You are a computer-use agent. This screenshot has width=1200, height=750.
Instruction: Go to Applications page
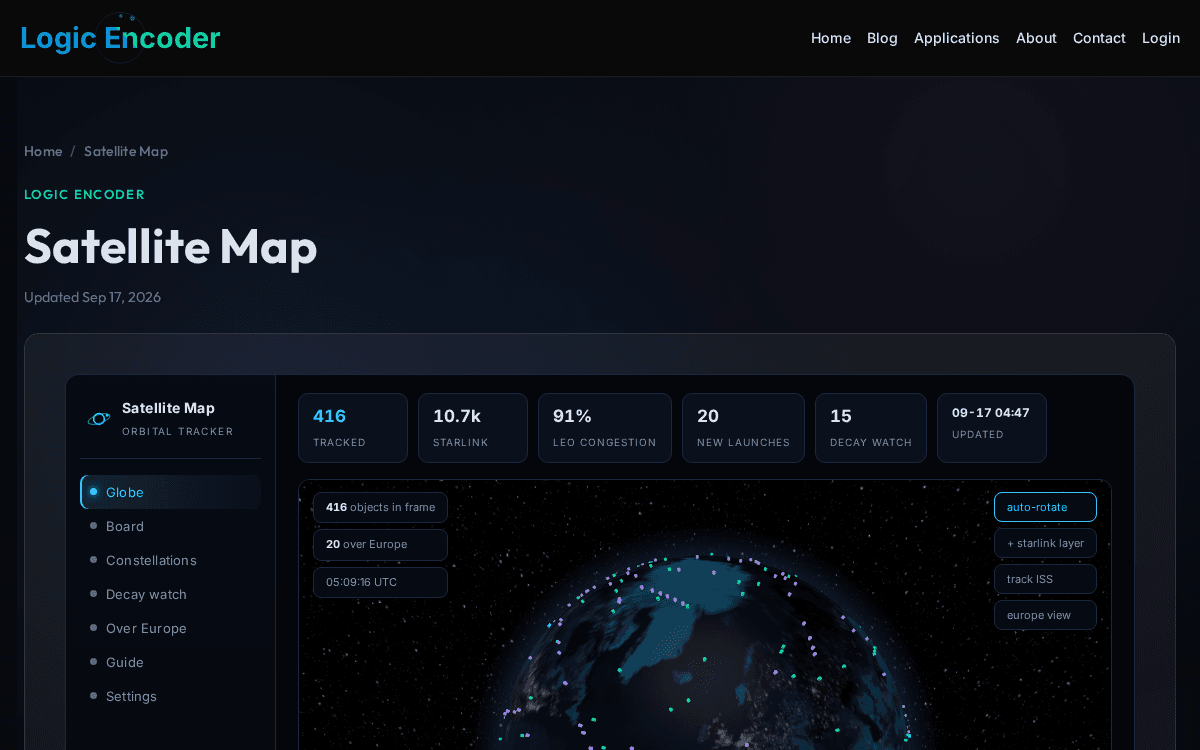(956, 38)
